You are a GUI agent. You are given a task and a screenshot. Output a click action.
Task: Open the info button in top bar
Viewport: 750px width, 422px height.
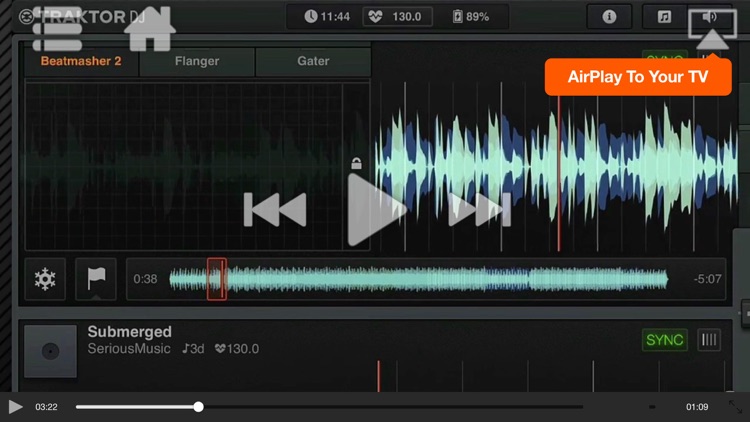click(609, 17)
